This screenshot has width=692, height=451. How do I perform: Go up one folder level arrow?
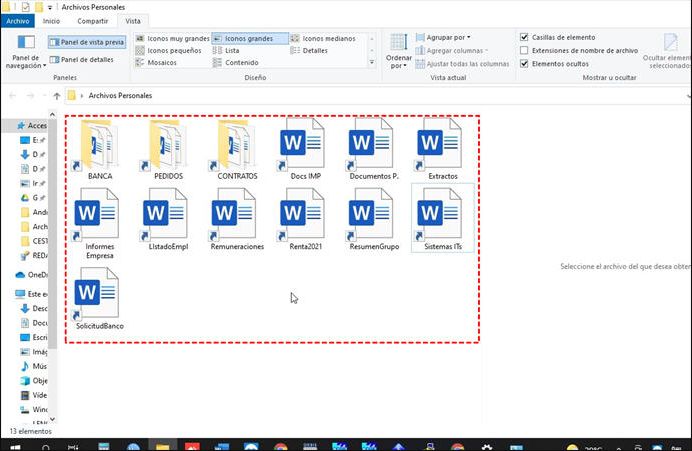pos(56,95)
